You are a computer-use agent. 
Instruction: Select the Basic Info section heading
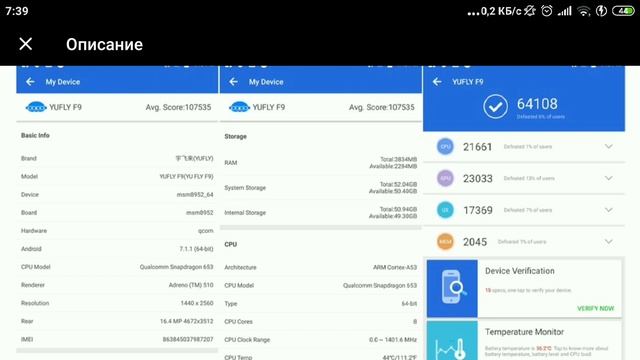pyautogui.click(x=35, y=135)
